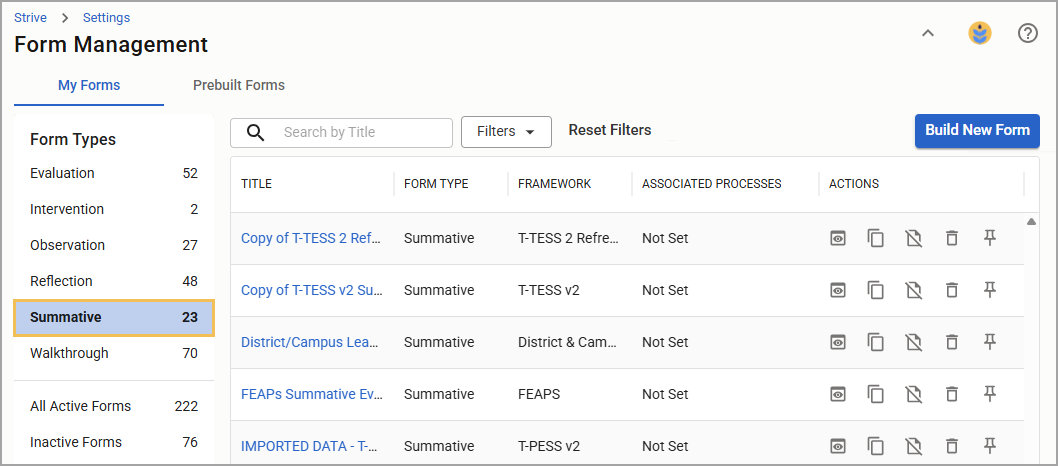Image resolution: width=1058 pixels, height=466 pixels.
Task: Open the FEAPs Summative Ev... form link
Action: [x=312, y=394]
